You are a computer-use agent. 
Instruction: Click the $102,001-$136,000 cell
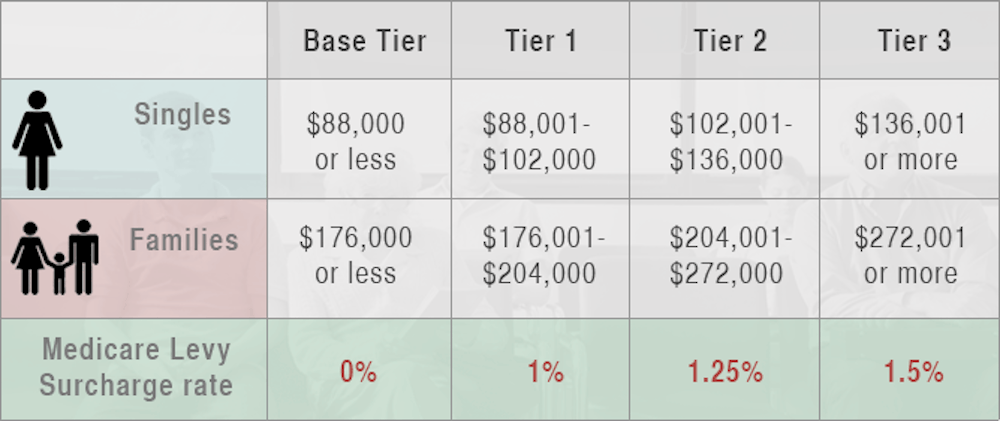(x=730, y=141)
